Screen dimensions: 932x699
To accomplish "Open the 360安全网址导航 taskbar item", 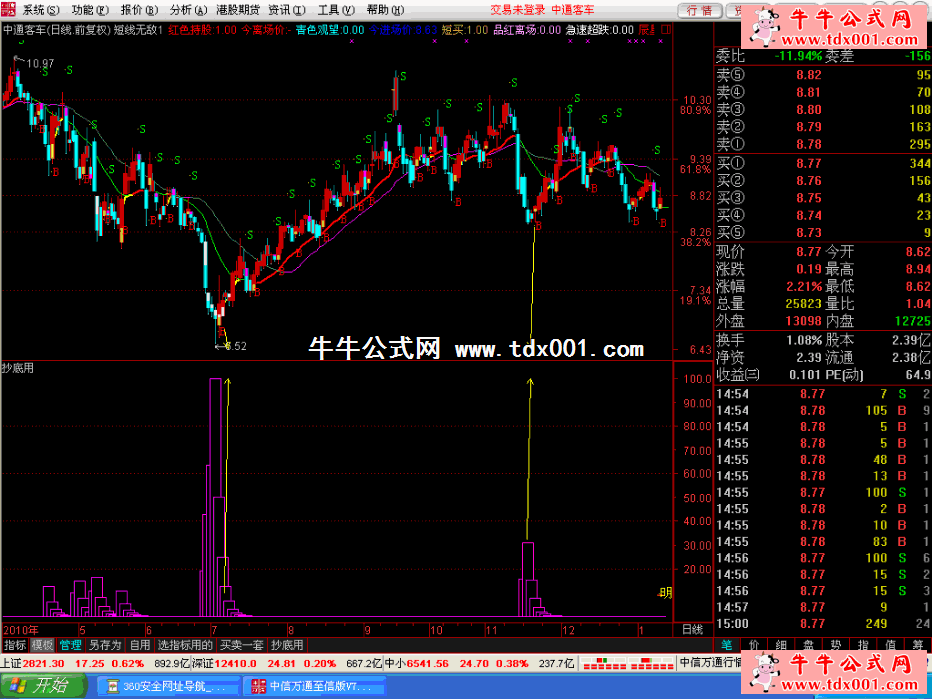I will point(169,687).
